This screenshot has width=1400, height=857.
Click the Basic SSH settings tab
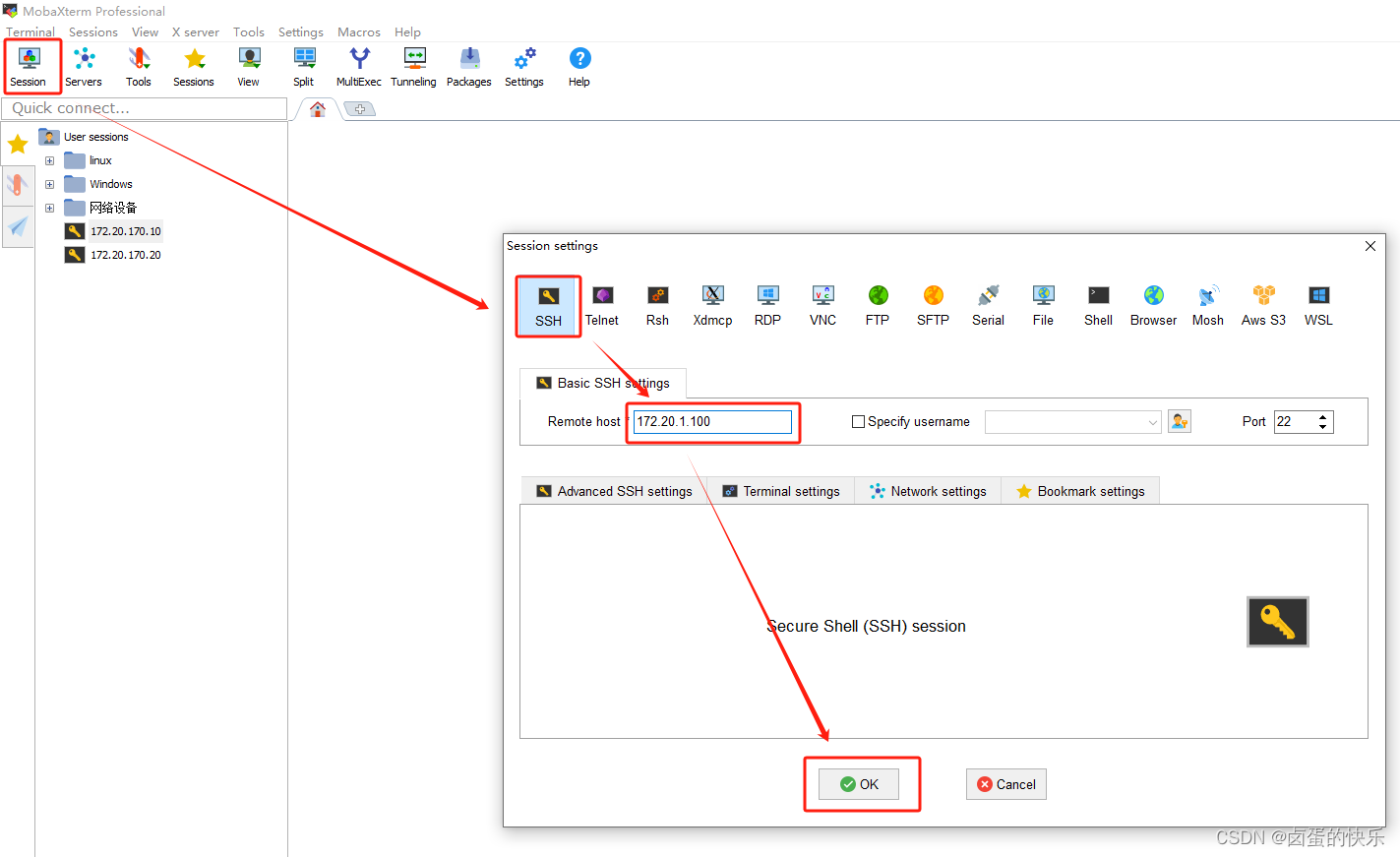coord(603,383)
